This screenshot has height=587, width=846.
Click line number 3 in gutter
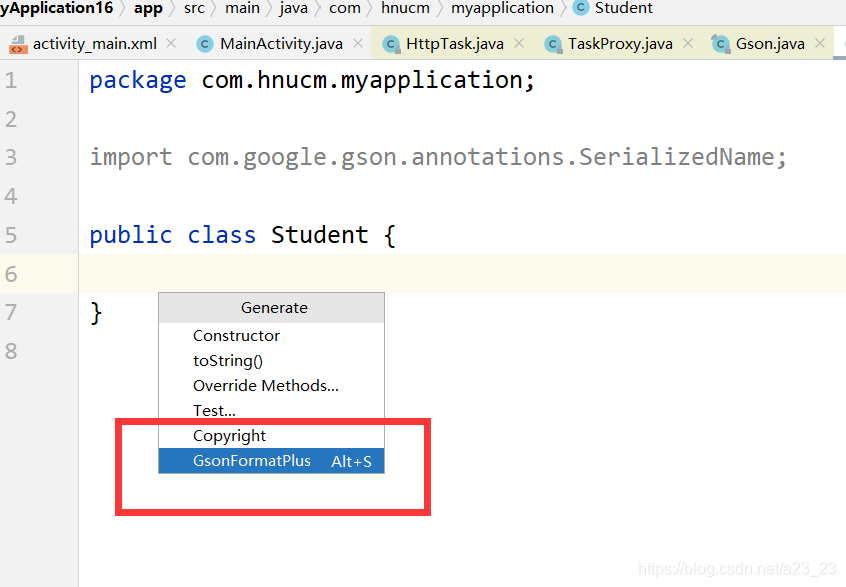point(11,158)
